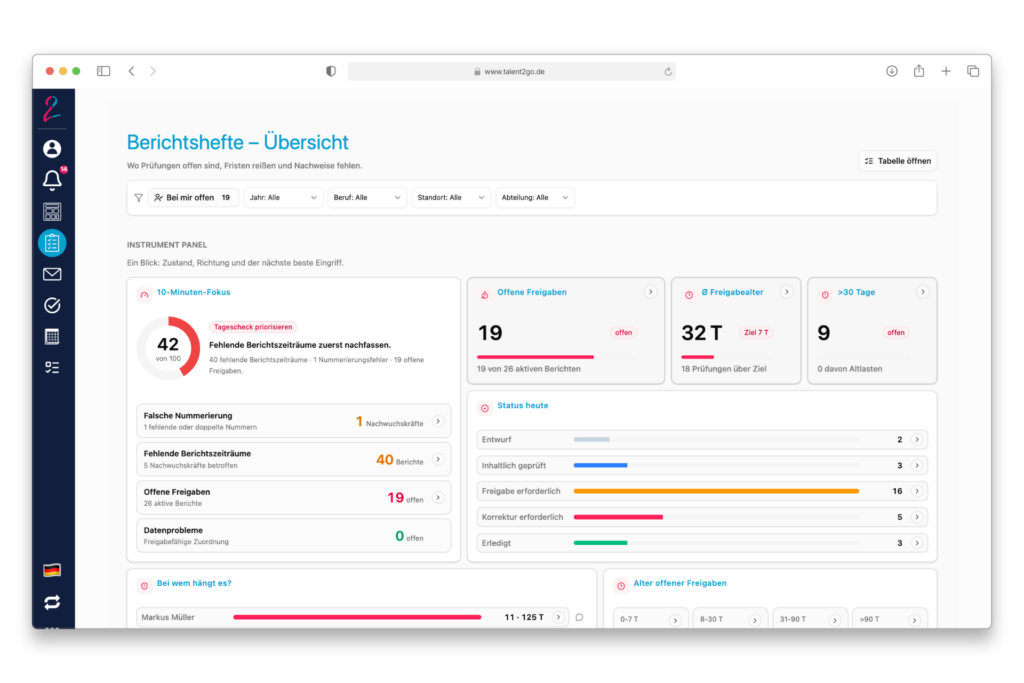Image resolution: width=1024 pixels, height=683 pixels.
Task: Click the 'Ziel 7 T' badge
Action: (756, 332)
